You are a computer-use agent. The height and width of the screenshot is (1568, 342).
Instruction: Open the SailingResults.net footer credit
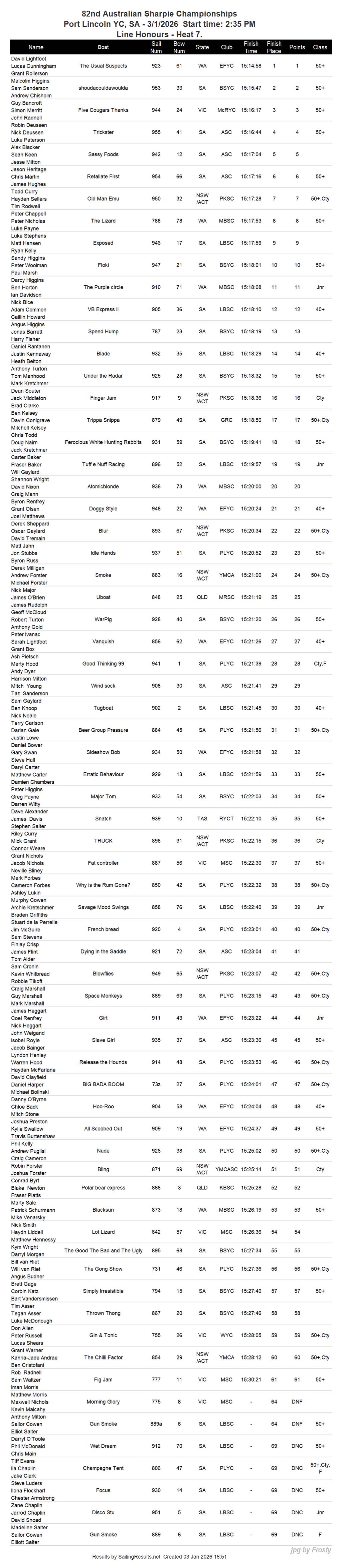tap(126, 1556)
